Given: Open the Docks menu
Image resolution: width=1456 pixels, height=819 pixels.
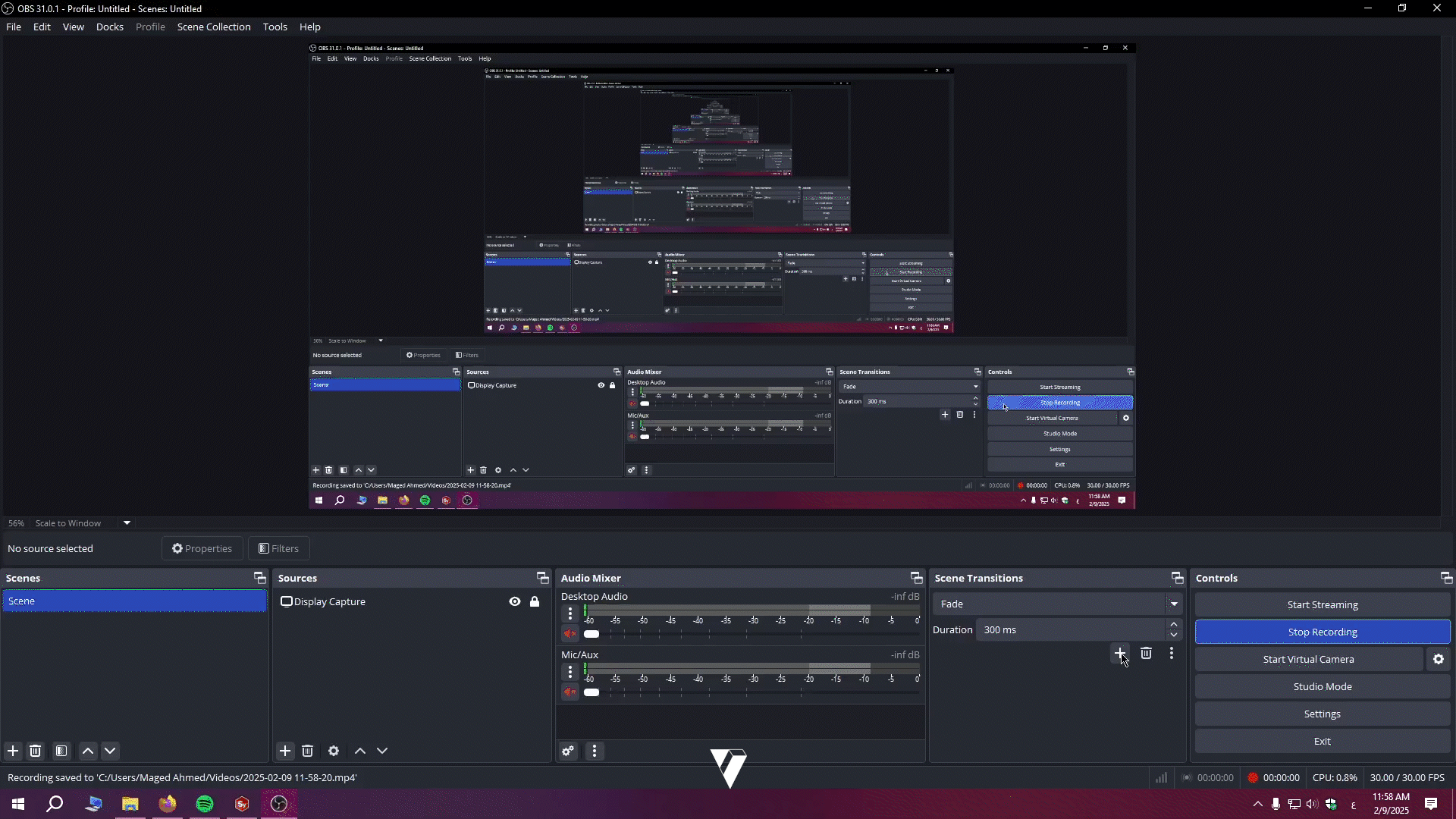Looking at the screenshot, I should pos(109,27).
